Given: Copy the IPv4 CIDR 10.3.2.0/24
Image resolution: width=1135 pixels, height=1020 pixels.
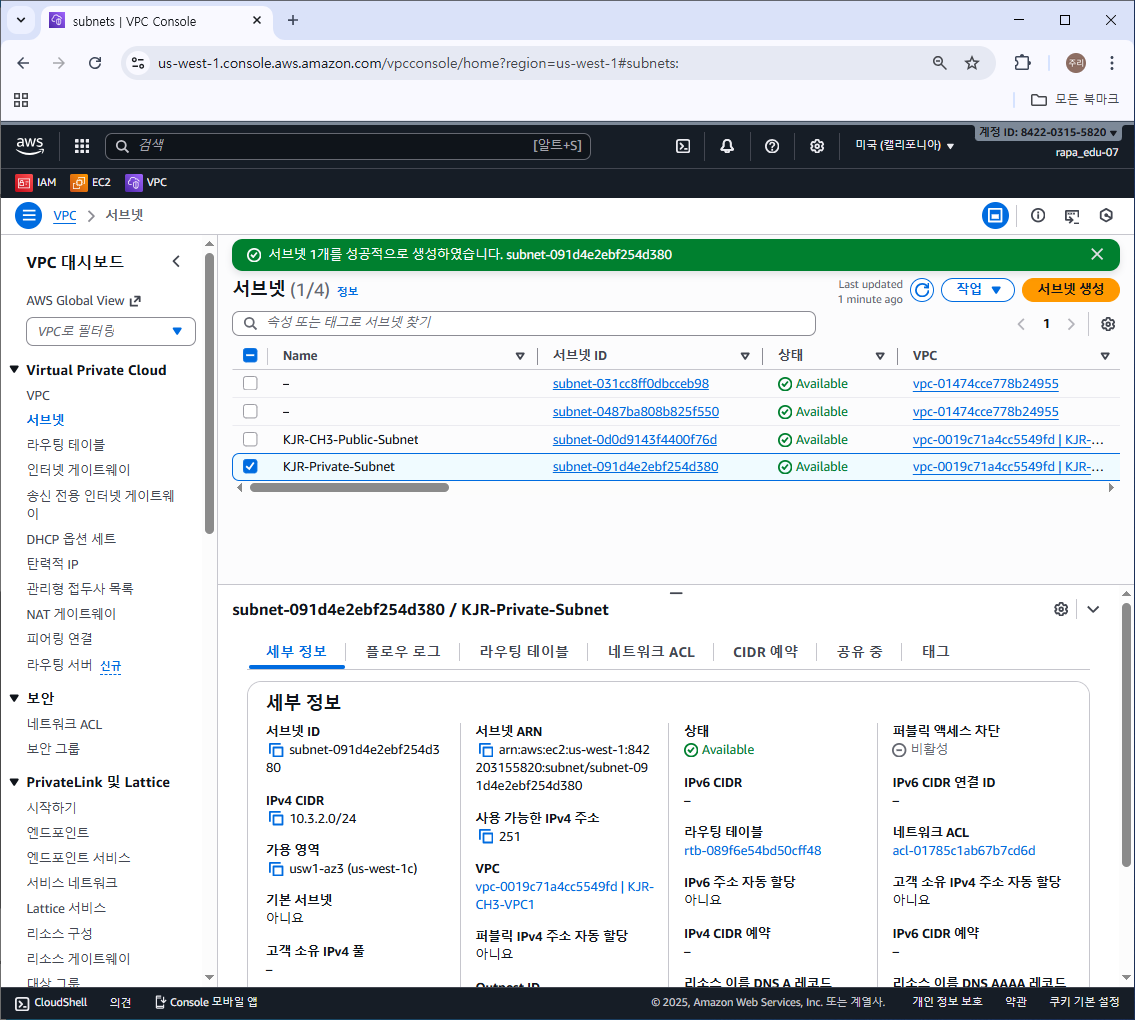Looking at the screenshot, I should point(276,819).
